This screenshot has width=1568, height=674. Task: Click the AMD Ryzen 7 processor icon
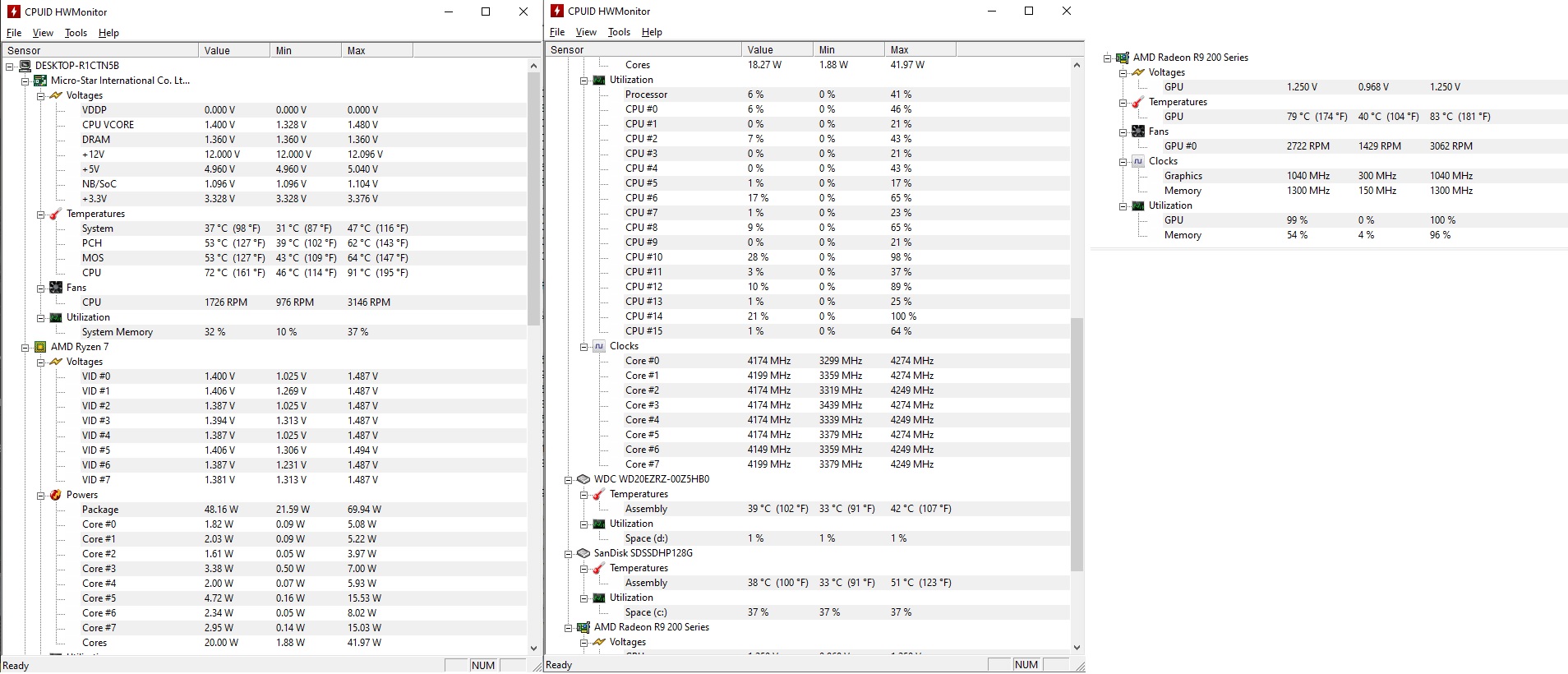coord(40,347)
